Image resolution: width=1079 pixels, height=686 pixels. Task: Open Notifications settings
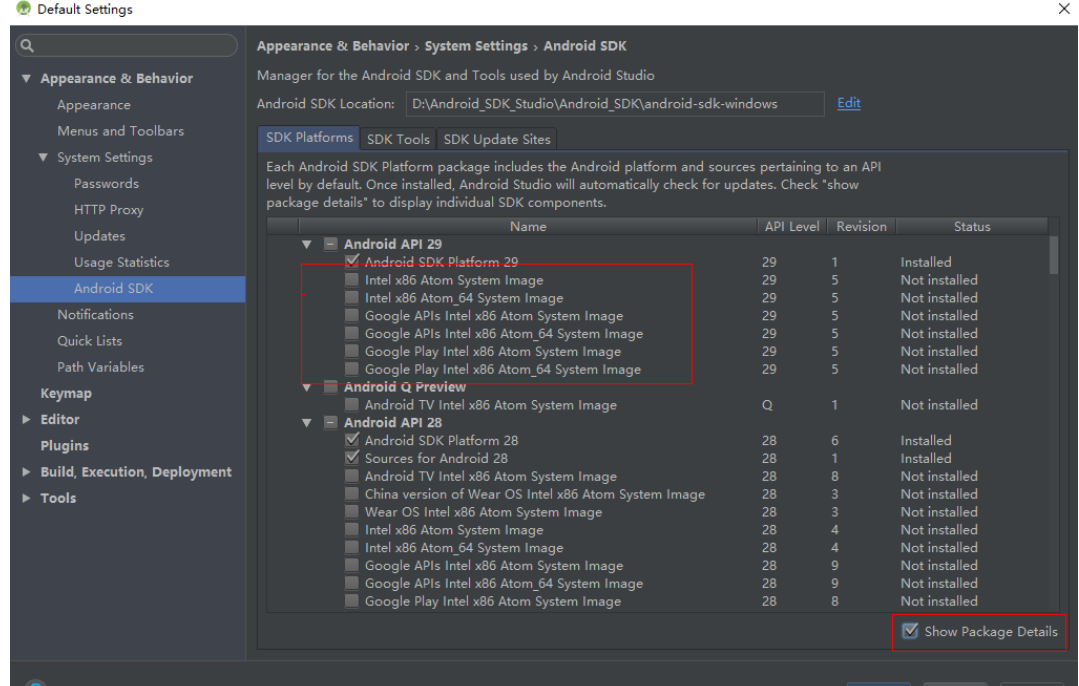pyautogui.click(x=95, y=314)
